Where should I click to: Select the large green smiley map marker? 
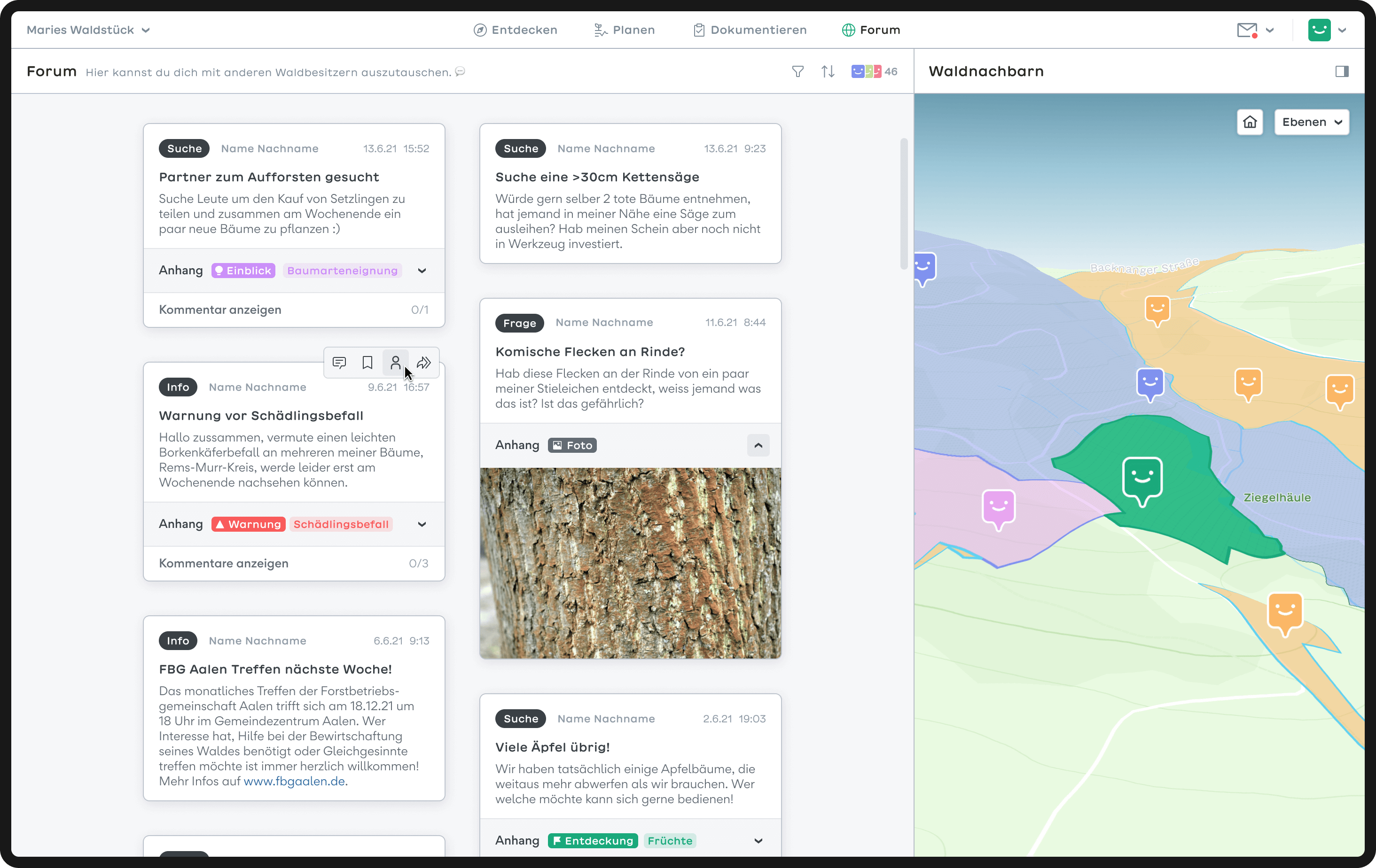tap(1141, 480)
